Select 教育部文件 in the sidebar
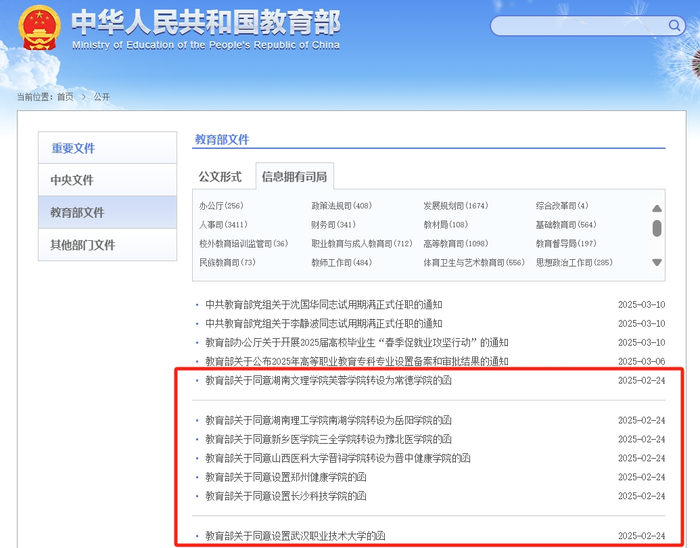700x548 pixels. point(108,212)
